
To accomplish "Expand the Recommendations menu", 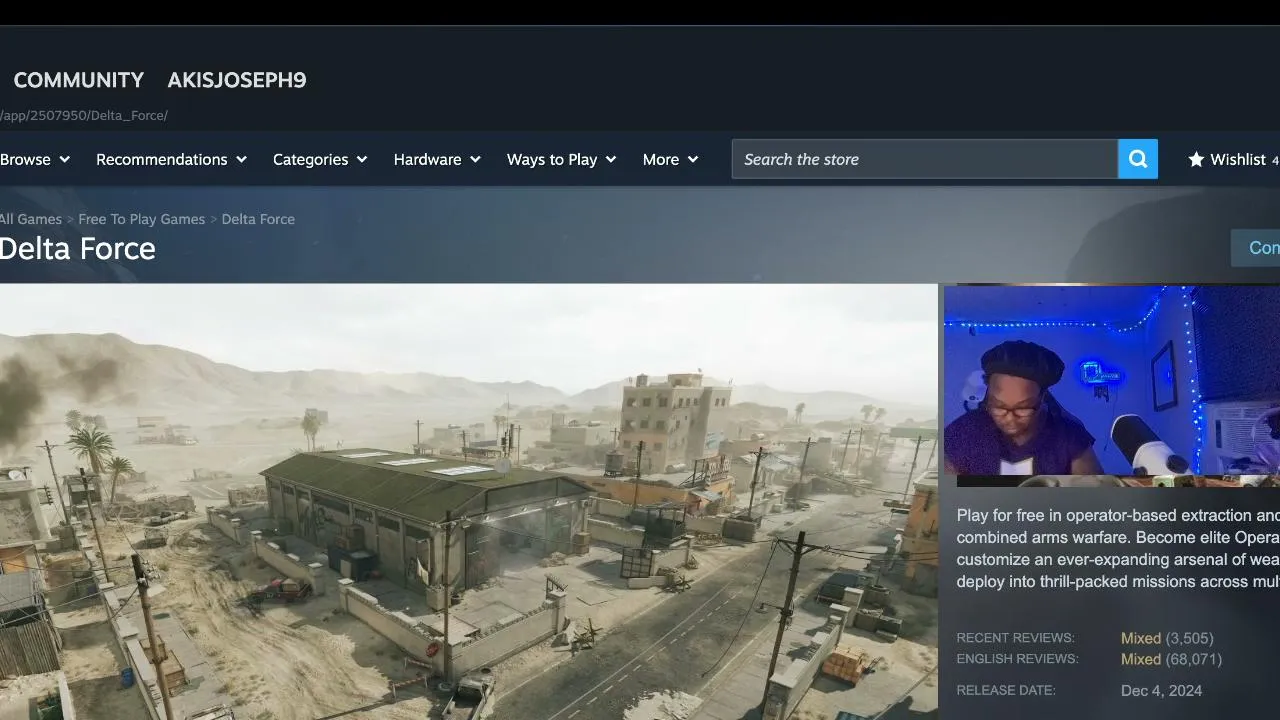I will coord(171,159).
